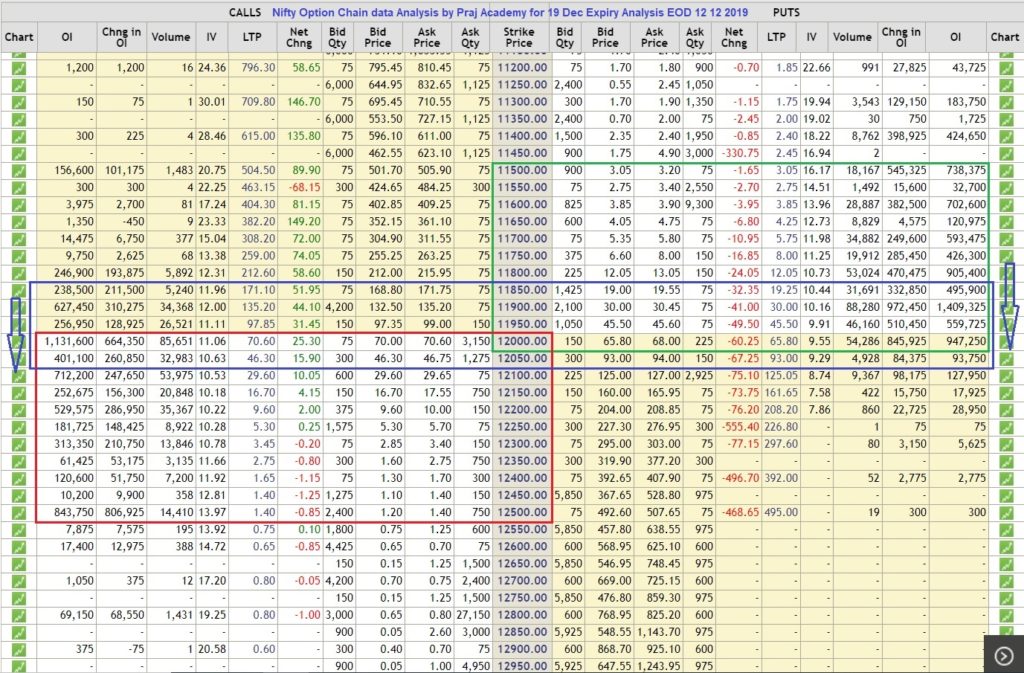This screenshot has width=1024, height=673.
Task: Click the PUTS section label at top
Action: [x=792, y=12]
